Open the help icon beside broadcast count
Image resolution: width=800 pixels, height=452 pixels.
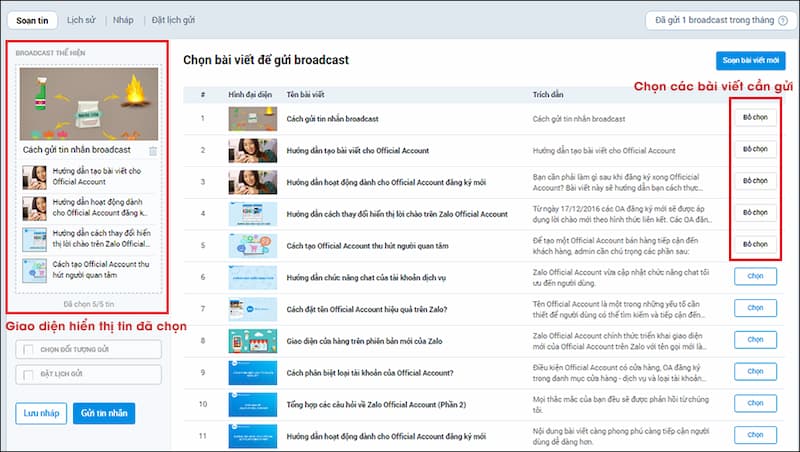[783, 20]
